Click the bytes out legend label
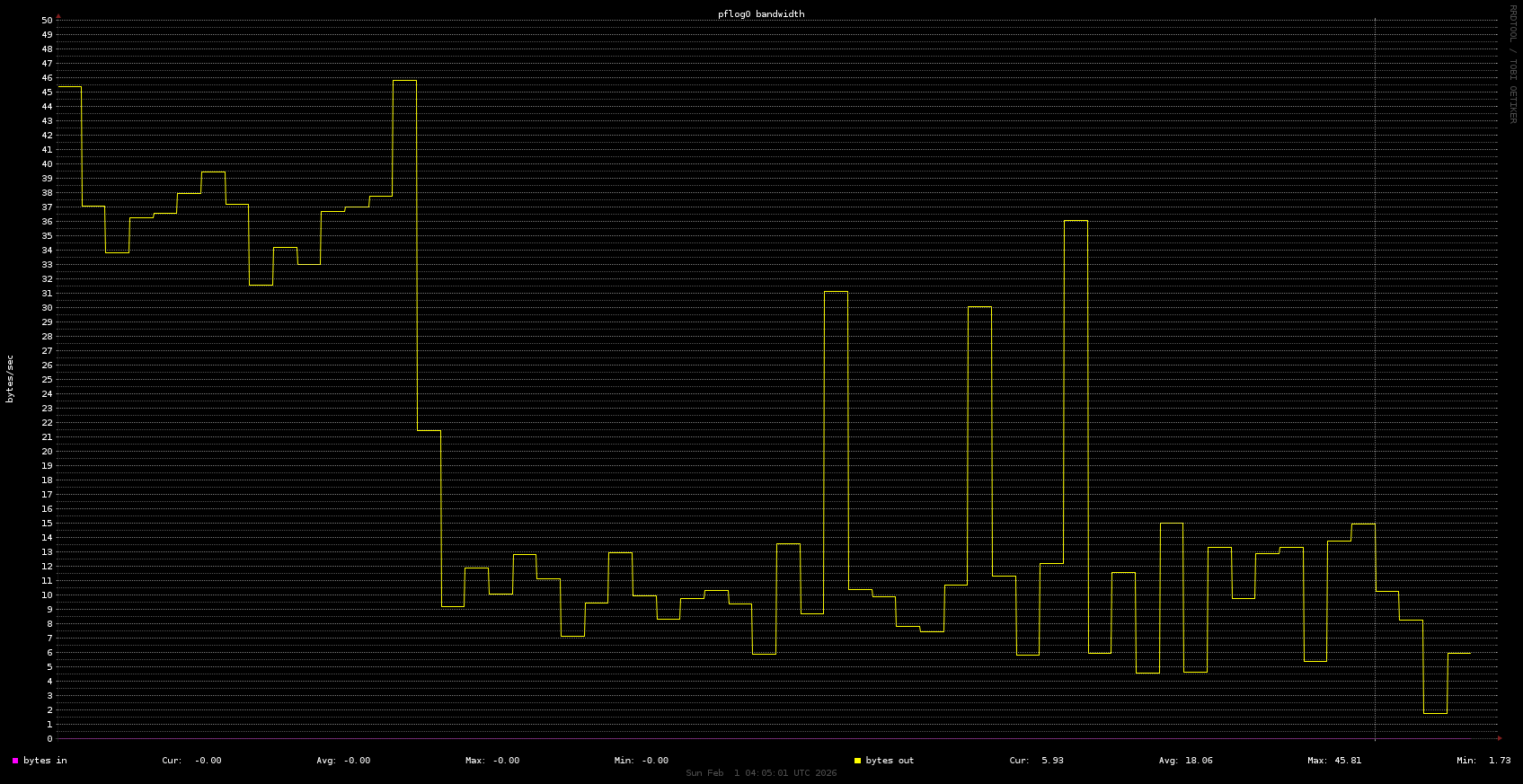This screenshot has width=1523, height=784. (890, 761)
